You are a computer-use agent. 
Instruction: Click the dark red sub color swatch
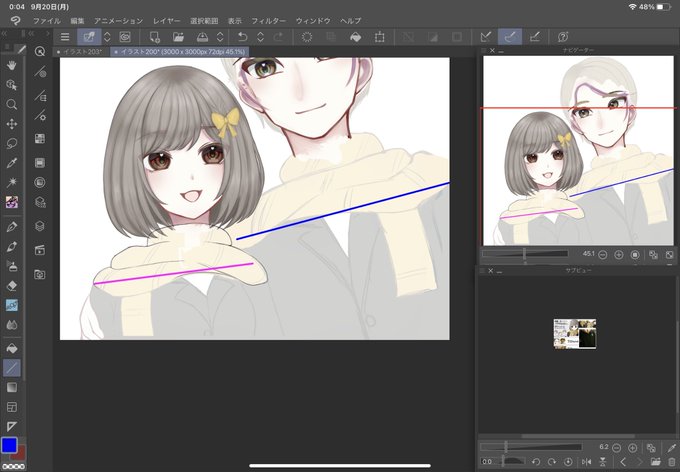(x=20, y=454)
